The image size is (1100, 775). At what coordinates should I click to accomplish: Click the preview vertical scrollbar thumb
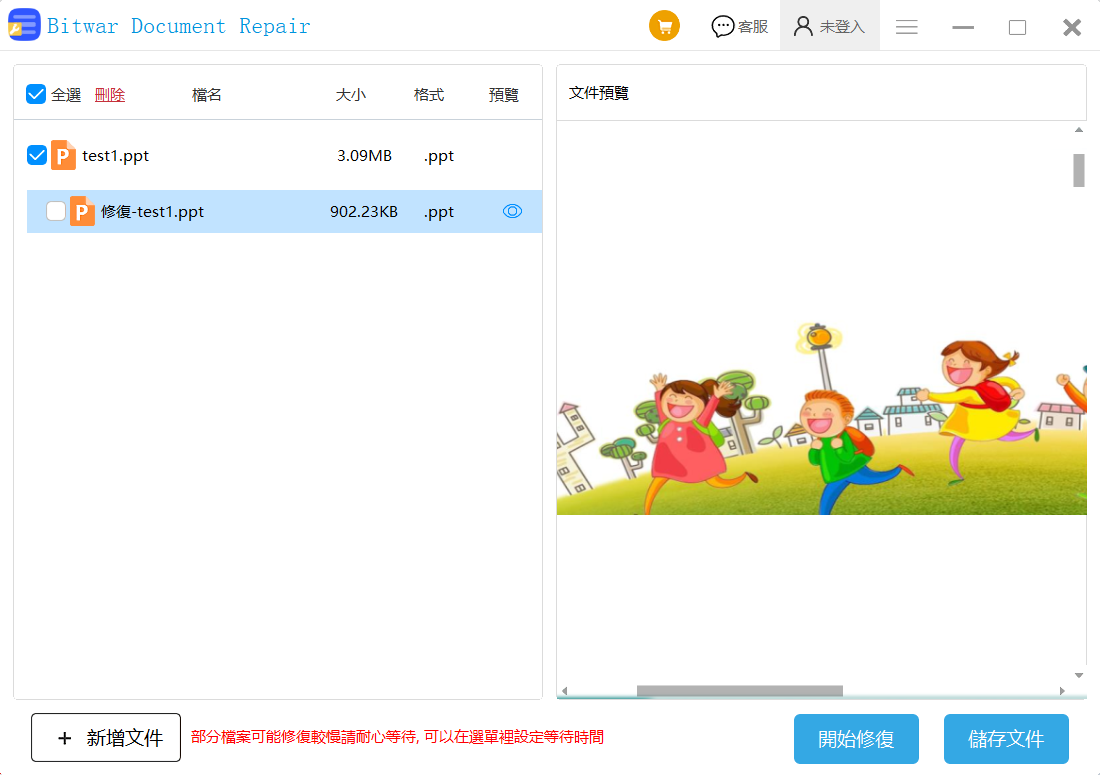(x=1079, y=170)
